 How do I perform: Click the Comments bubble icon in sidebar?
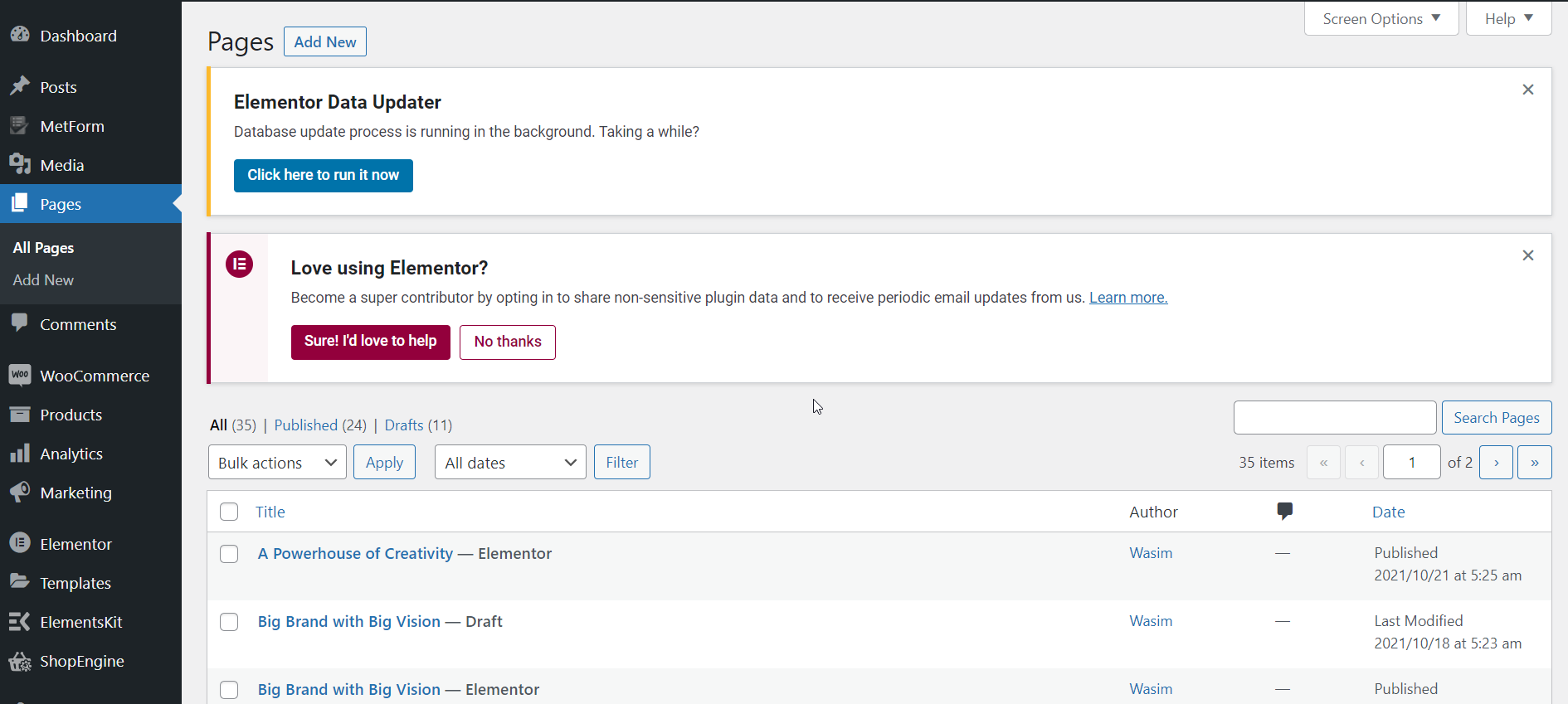20,323
